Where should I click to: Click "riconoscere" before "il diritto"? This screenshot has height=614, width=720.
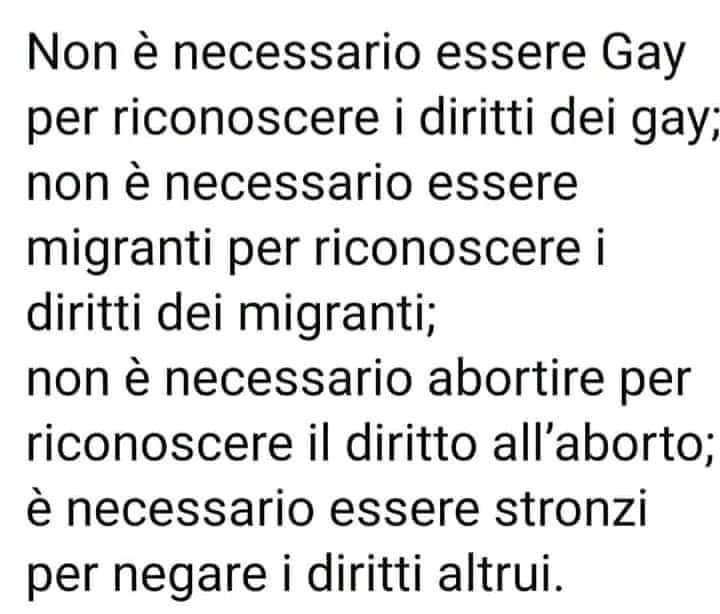click(160, 443)
